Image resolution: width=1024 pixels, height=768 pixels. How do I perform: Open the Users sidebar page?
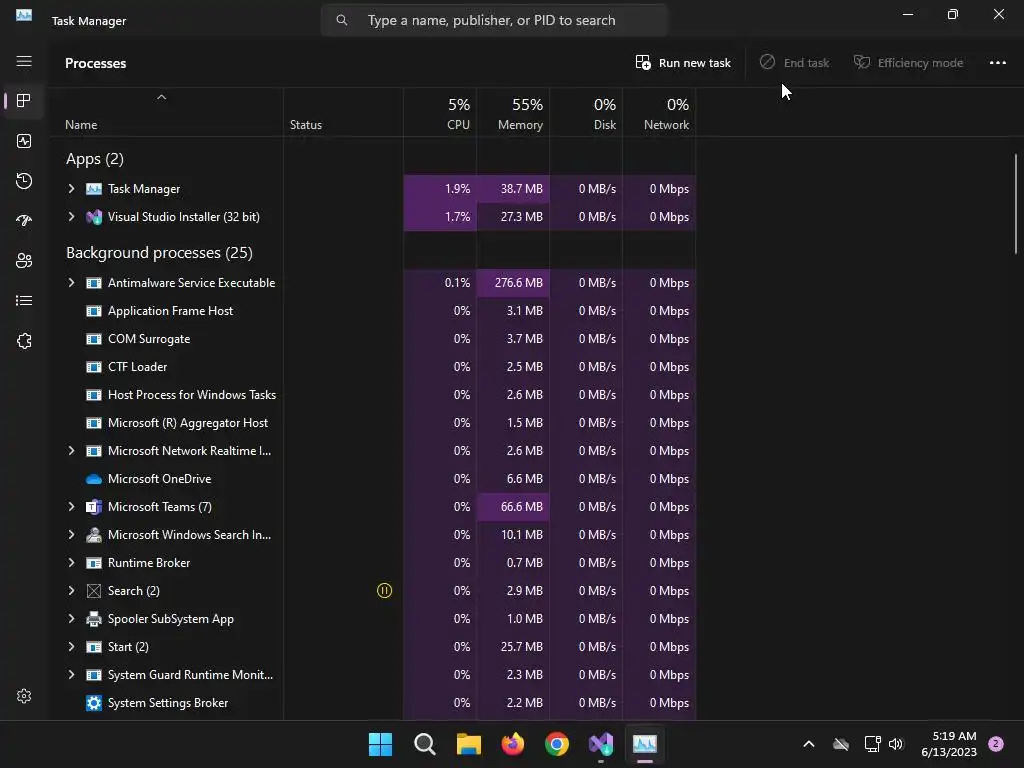24,261
